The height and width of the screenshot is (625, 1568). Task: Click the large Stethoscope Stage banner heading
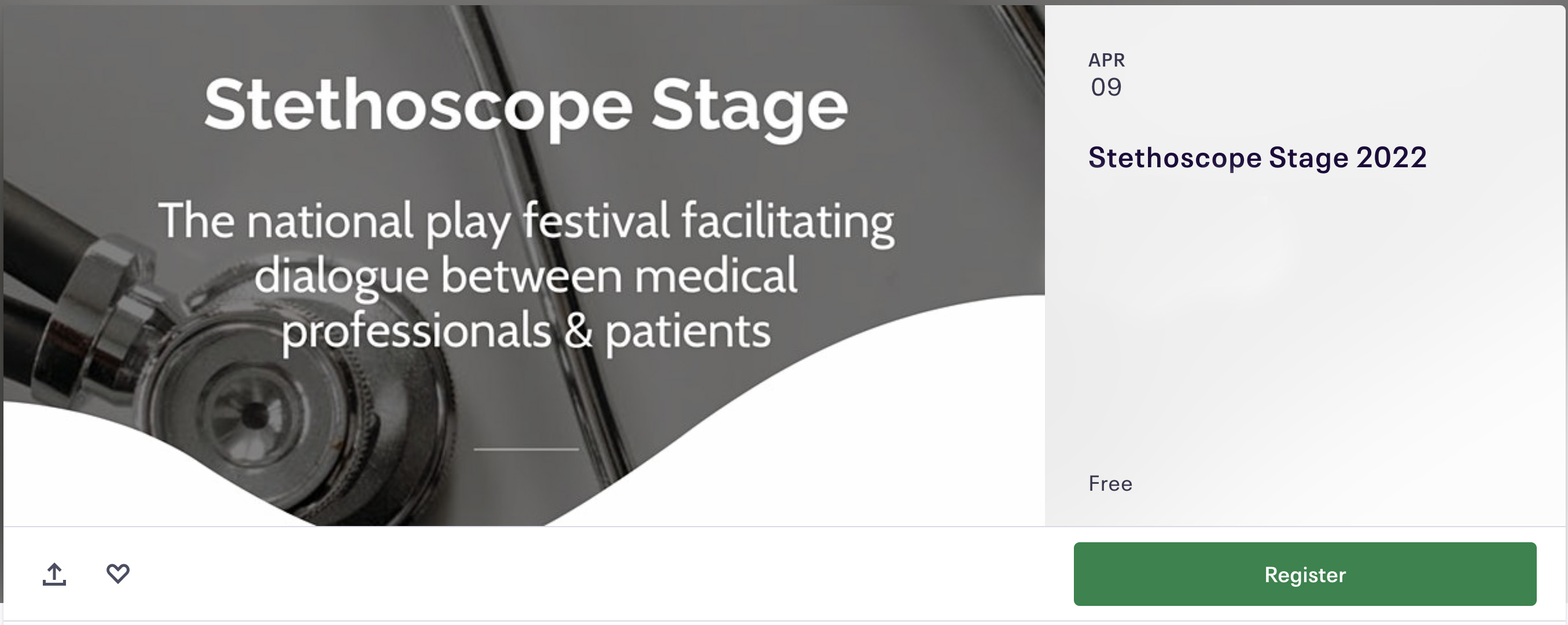pos(526,106)
